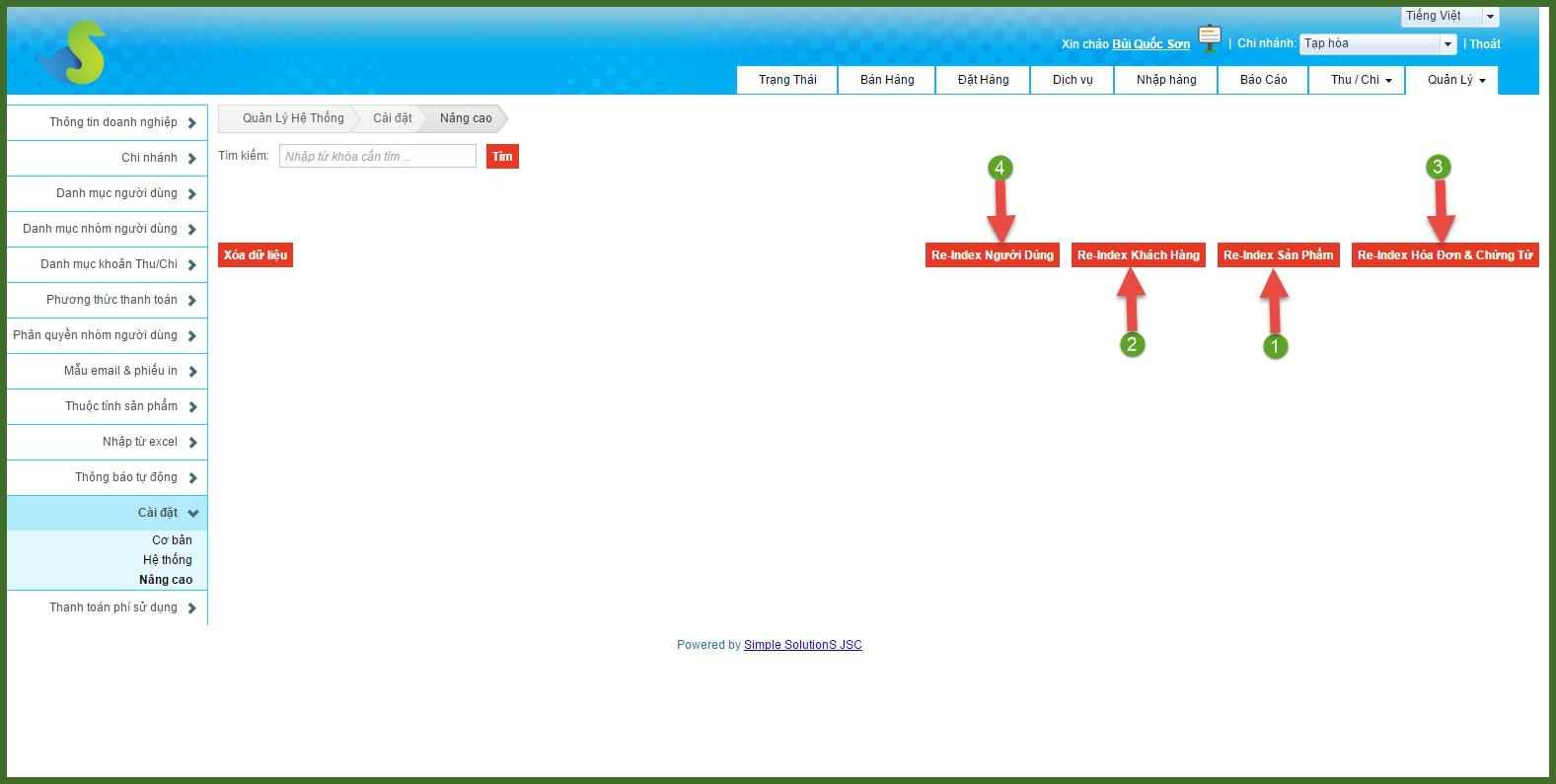Open the Simple SolutionS JSC link
This screenshot has height=784, width=1556.
pos(802,645)
